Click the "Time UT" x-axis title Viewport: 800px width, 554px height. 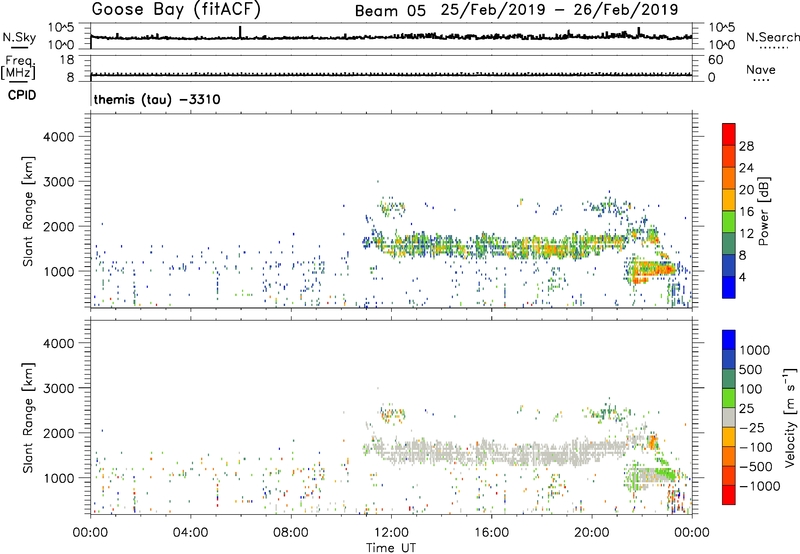(391, 547)
